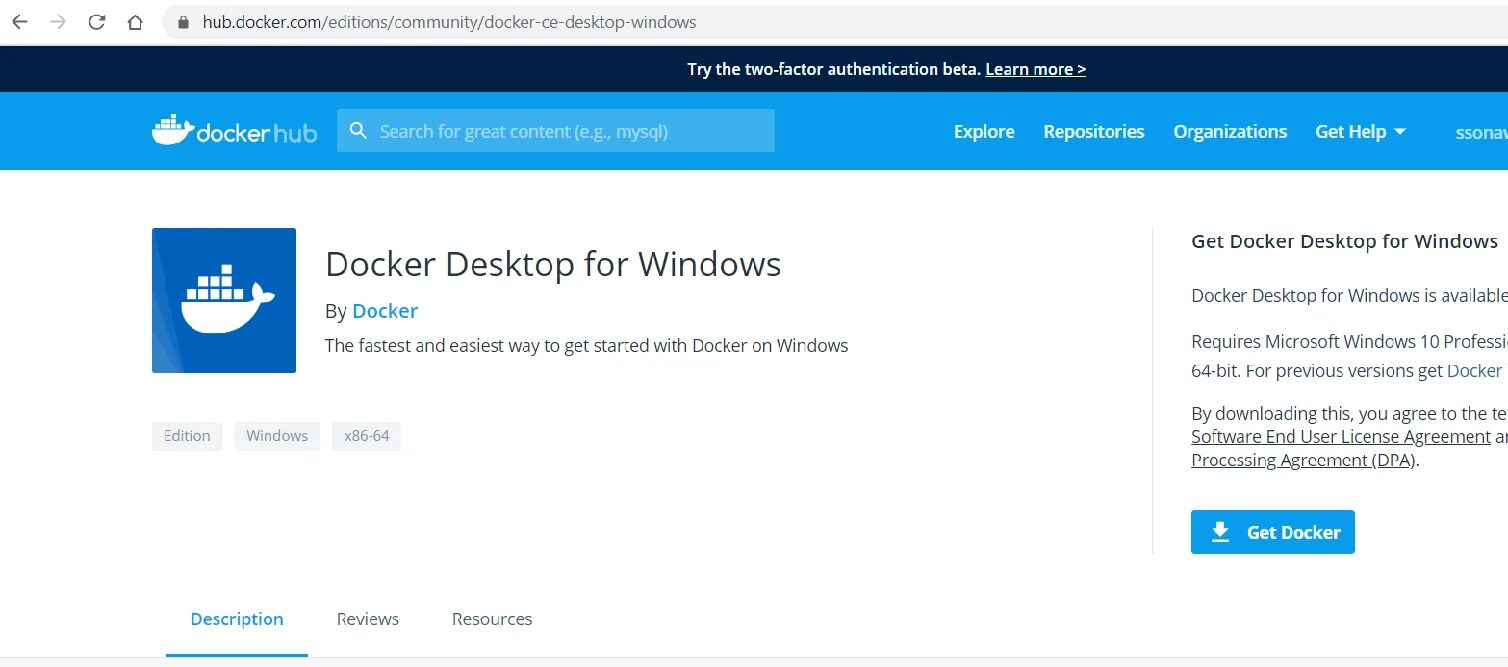Image resolution: width=1508 pixels, height=667 pixels.
Task: Open Repositories in the navigation bar
Action: point(1093,131)
